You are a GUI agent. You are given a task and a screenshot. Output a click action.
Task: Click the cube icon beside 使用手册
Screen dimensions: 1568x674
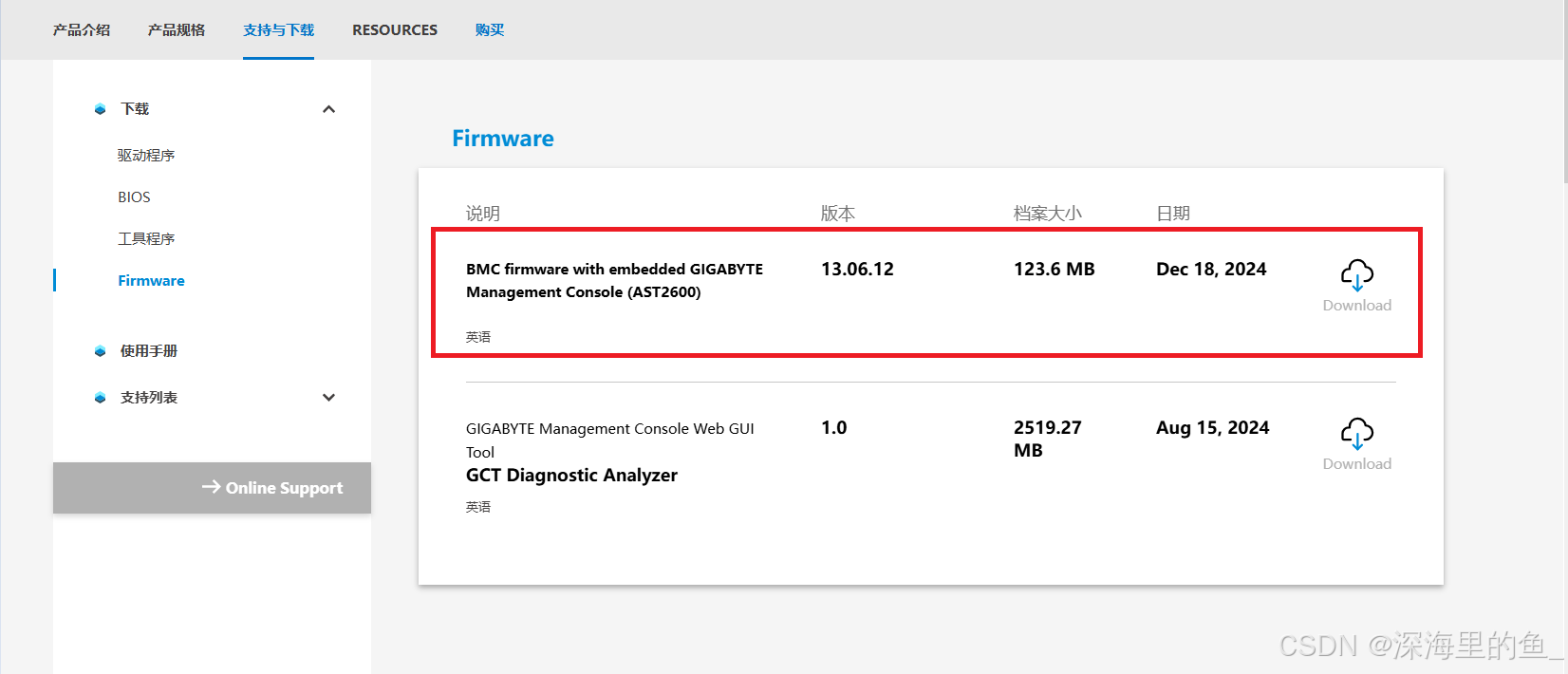click(100, 351)
